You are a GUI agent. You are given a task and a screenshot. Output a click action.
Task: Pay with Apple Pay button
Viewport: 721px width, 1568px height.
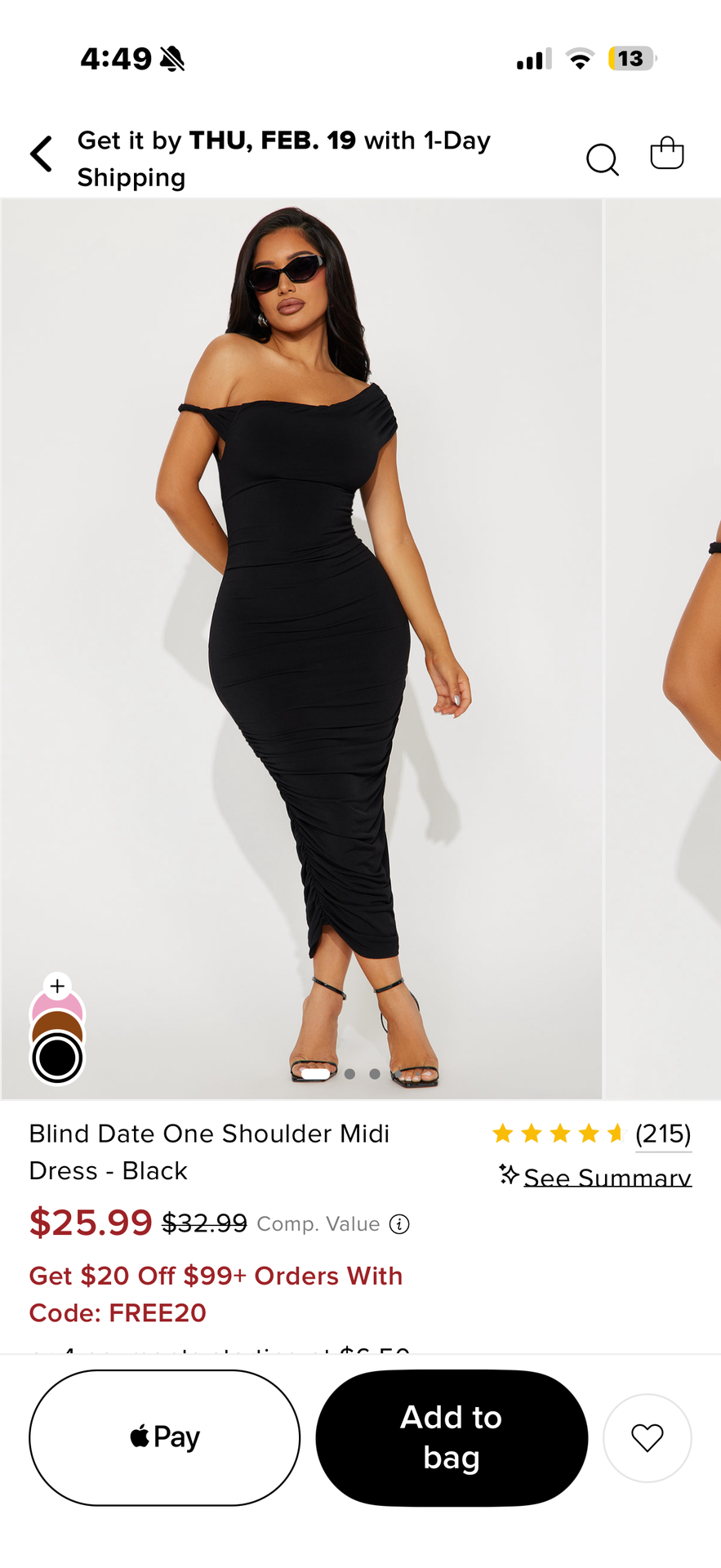point(165,1438)
